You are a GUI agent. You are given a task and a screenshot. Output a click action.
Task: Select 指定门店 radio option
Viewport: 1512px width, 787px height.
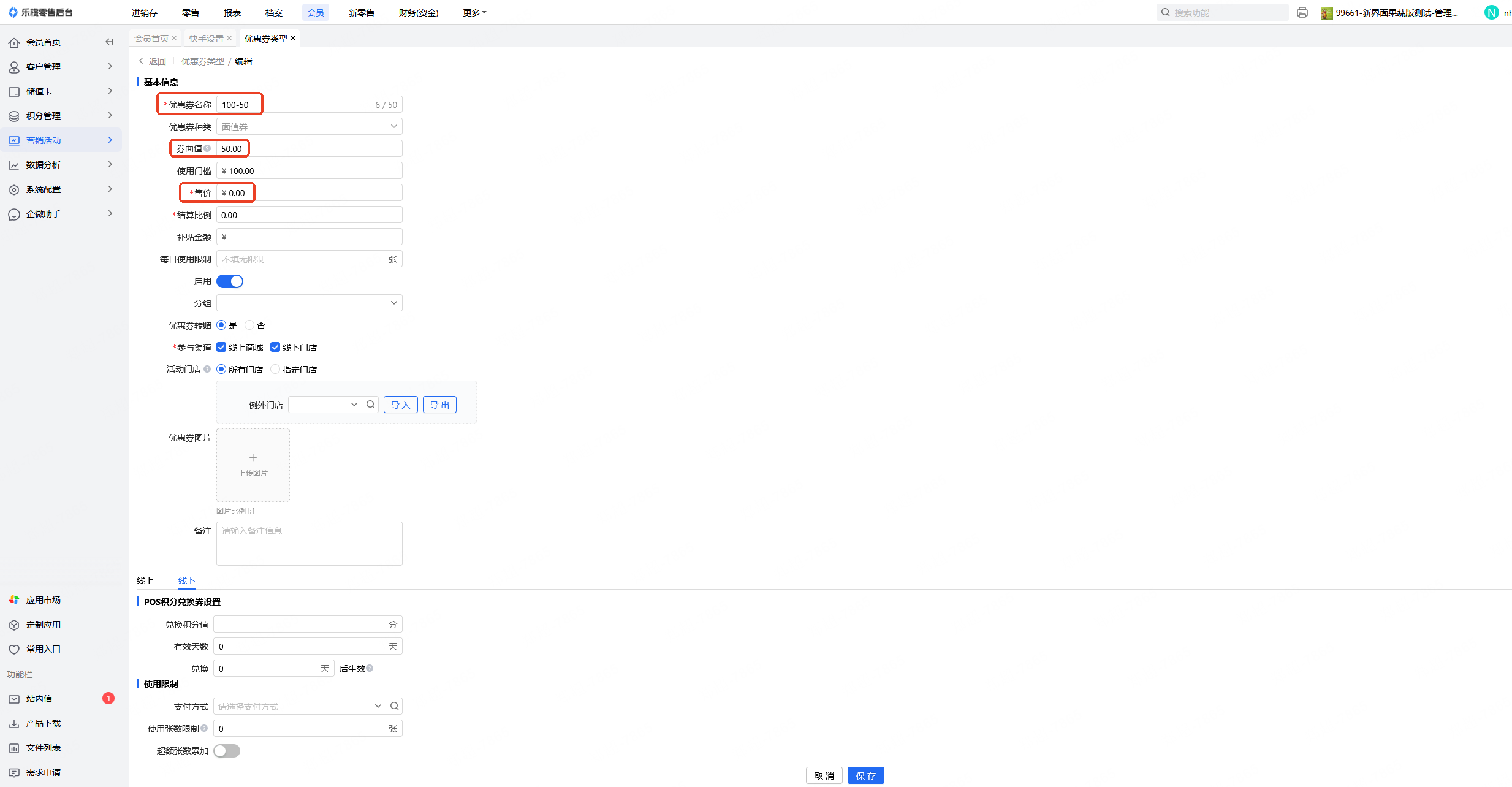coord(275,370)
